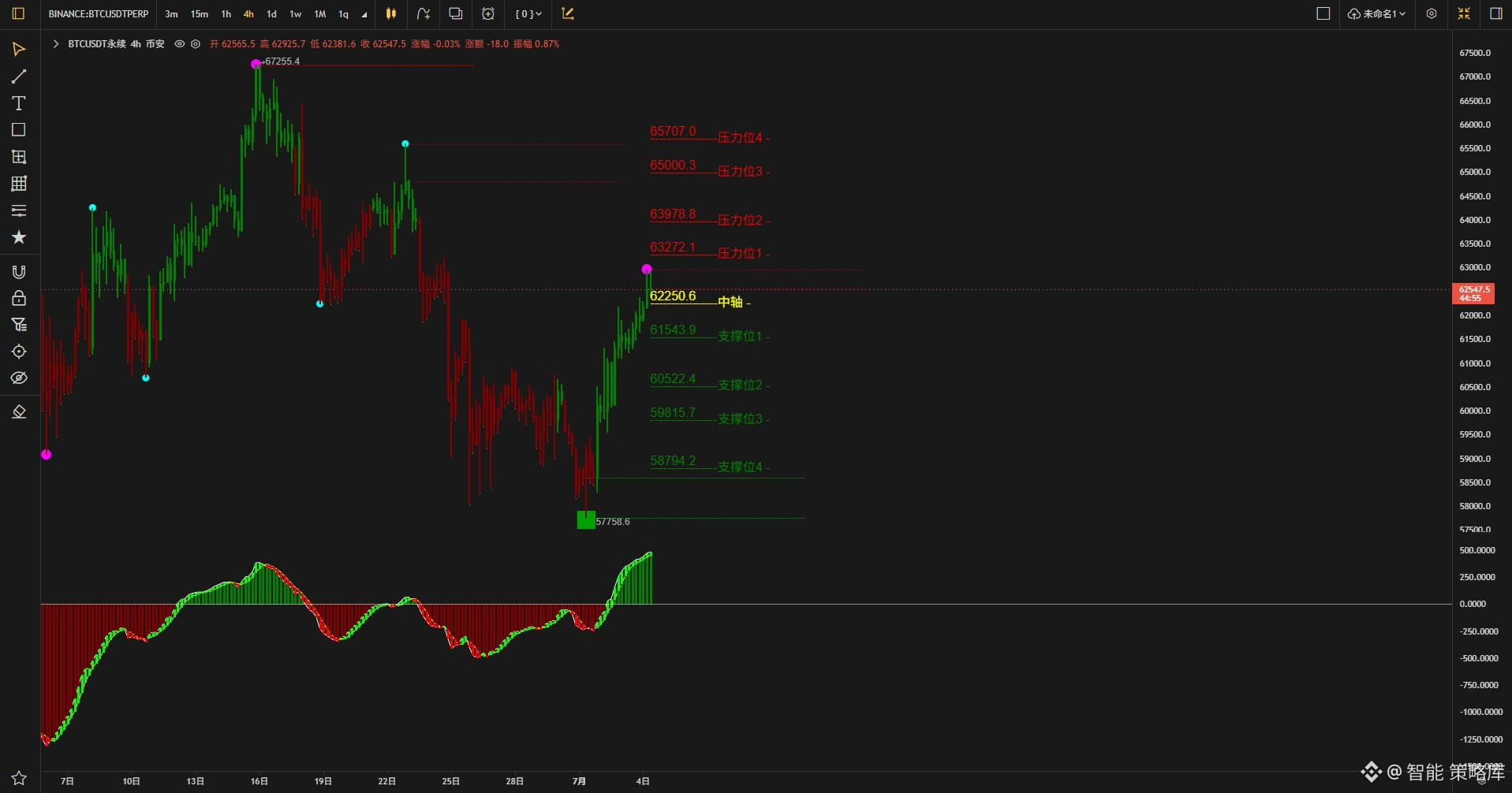Open the add indicator function icon

click(x=424, y=13)
